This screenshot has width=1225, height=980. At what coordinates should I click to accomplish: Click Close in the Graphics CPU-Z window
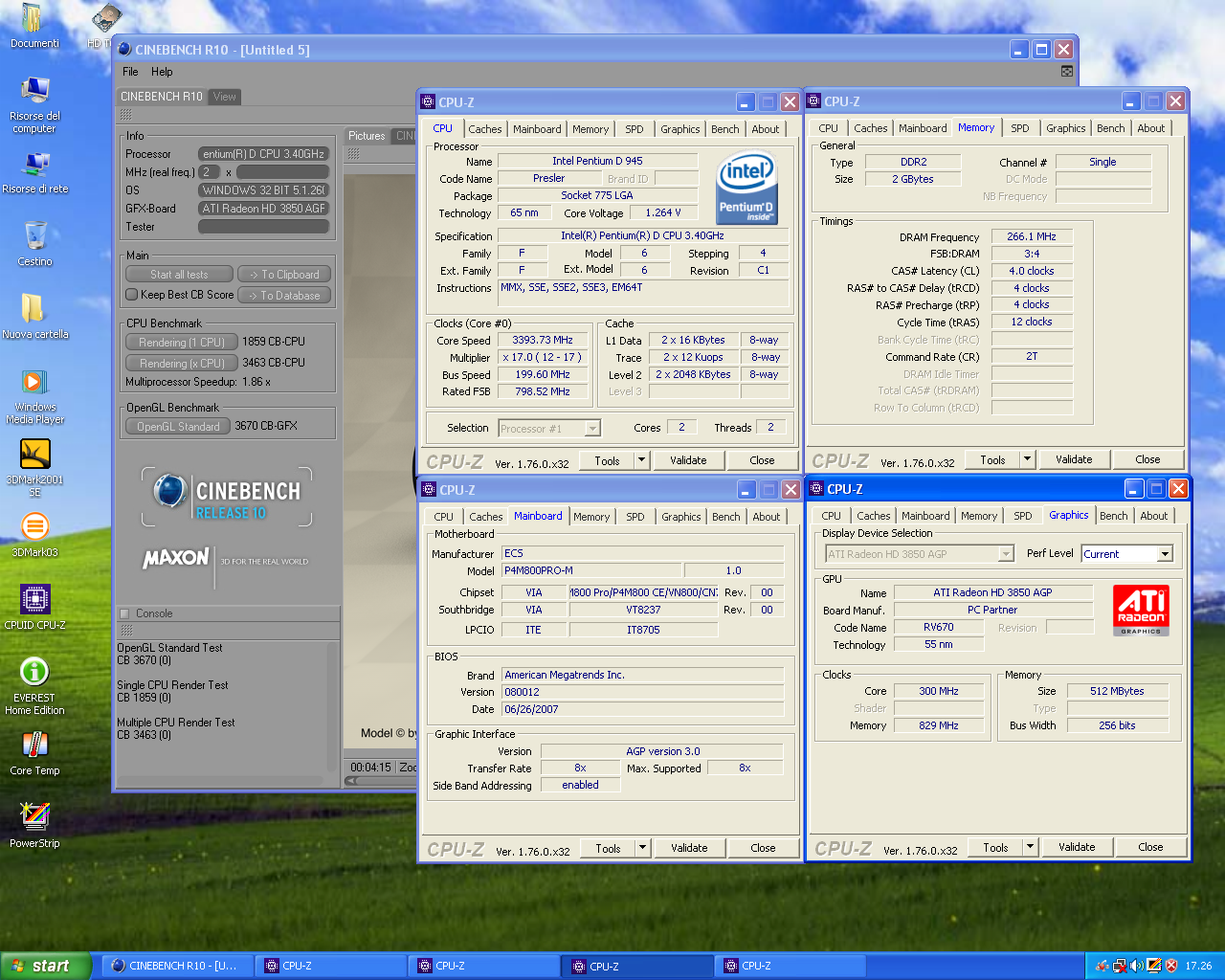tap(1150, 847)
